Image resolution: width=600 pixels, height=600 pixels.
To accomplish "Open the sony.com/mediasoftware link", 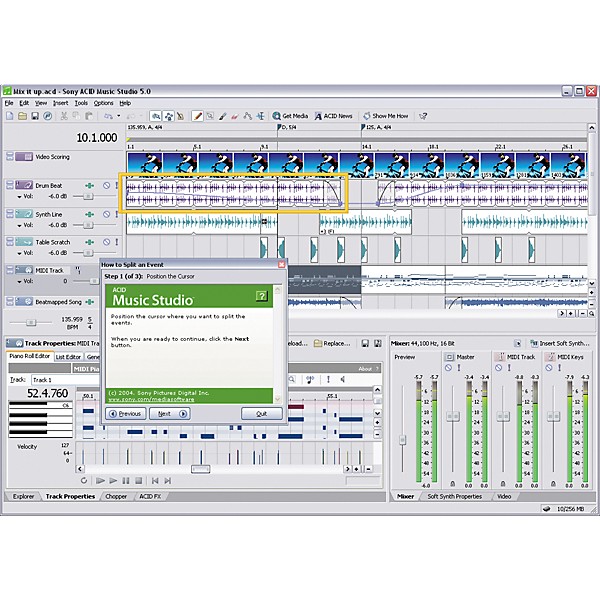I will pos(151,399).
